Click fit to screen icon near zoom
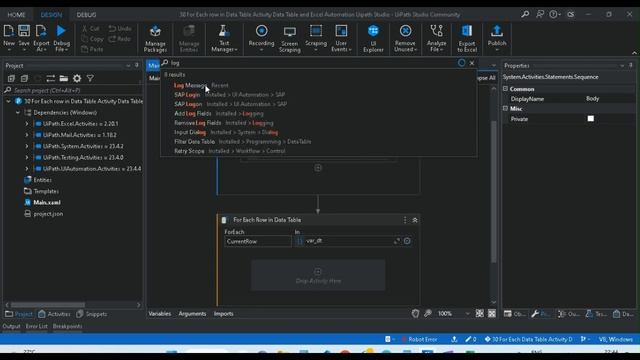Viewport: 640px width, 360px height. (480, 313)
